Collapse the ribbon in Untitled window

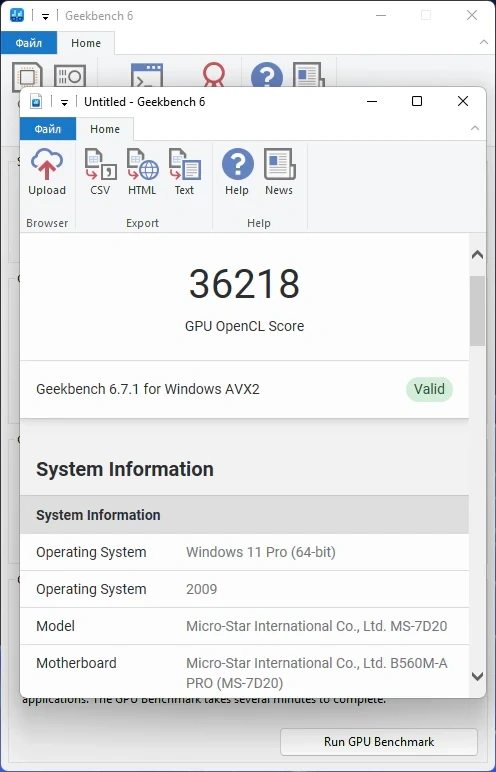coord(475,129)
